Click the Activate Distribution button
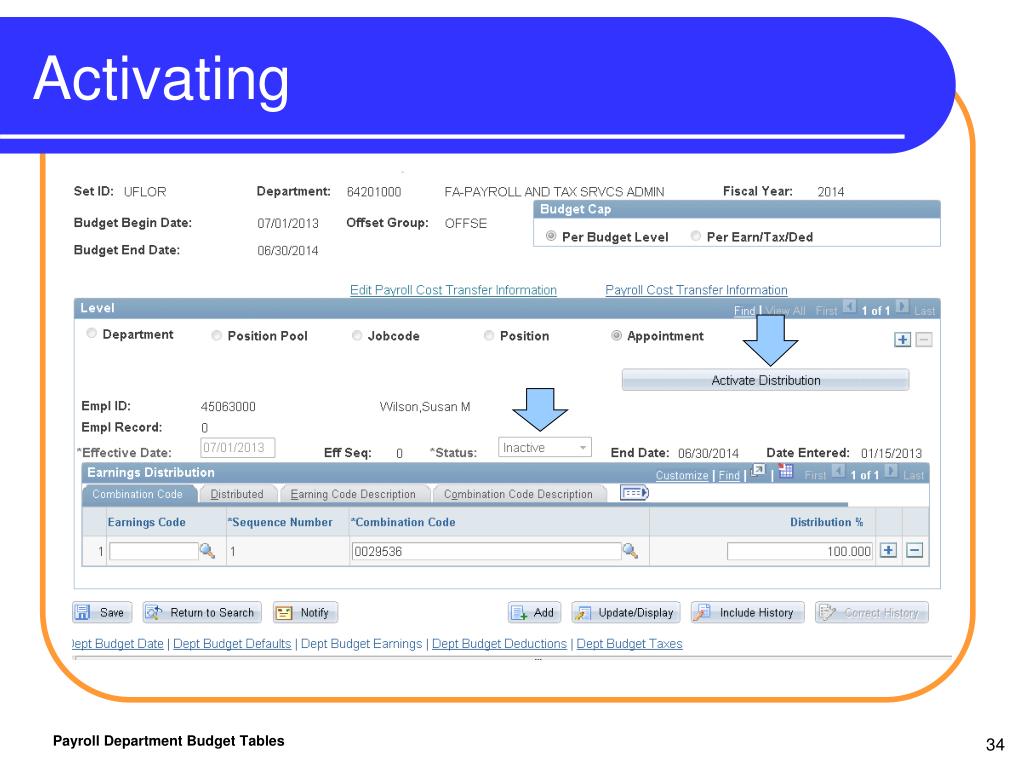Viewport: 1024px width, 768px height. tap(765, 380)
